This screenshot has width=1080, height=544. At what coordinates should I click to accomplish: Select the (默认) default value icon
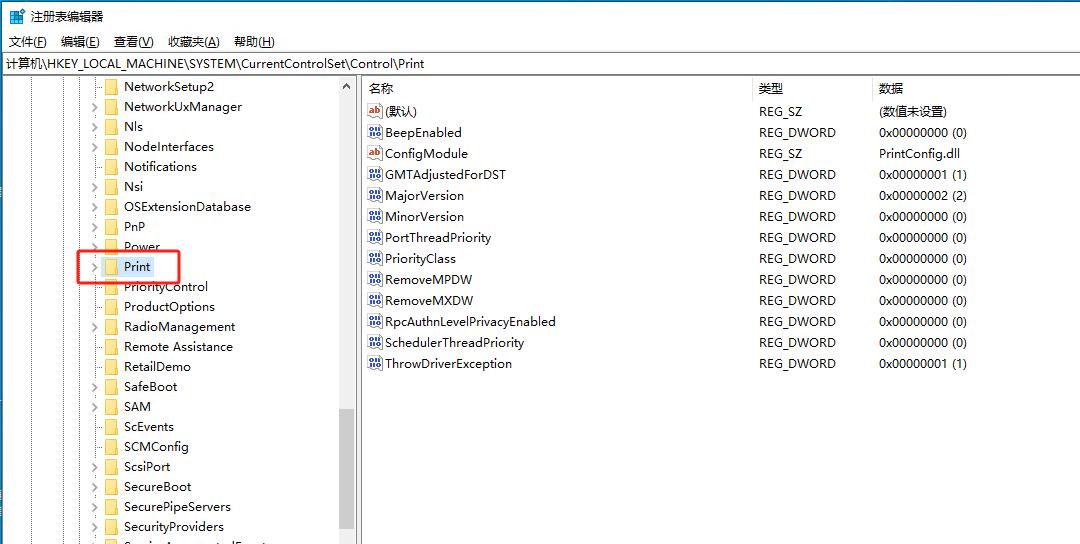coord(375,111)
